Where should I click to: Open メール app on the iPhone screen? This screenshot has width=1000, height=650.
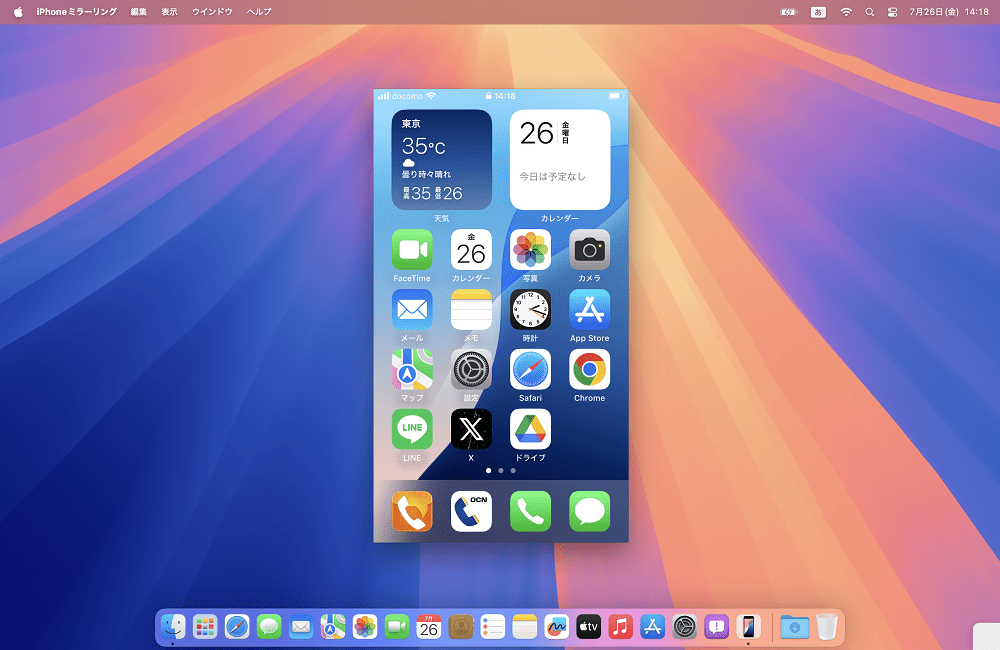click(x=412, y=310)
